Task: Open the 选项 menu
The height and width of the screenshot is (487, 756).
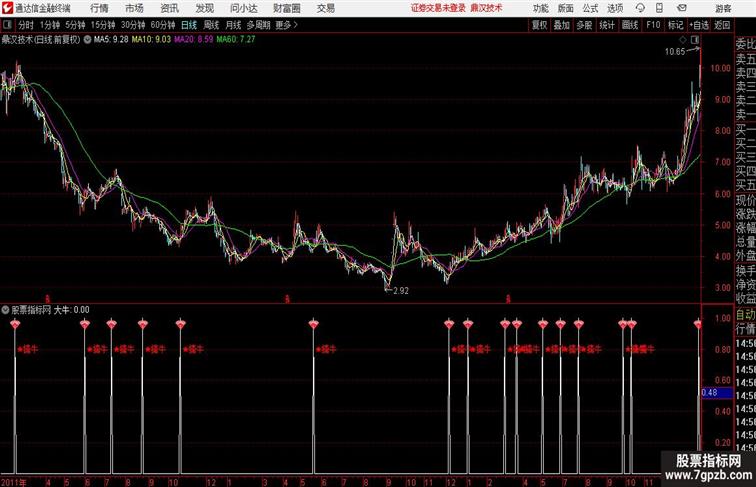Action: [615, 8]
